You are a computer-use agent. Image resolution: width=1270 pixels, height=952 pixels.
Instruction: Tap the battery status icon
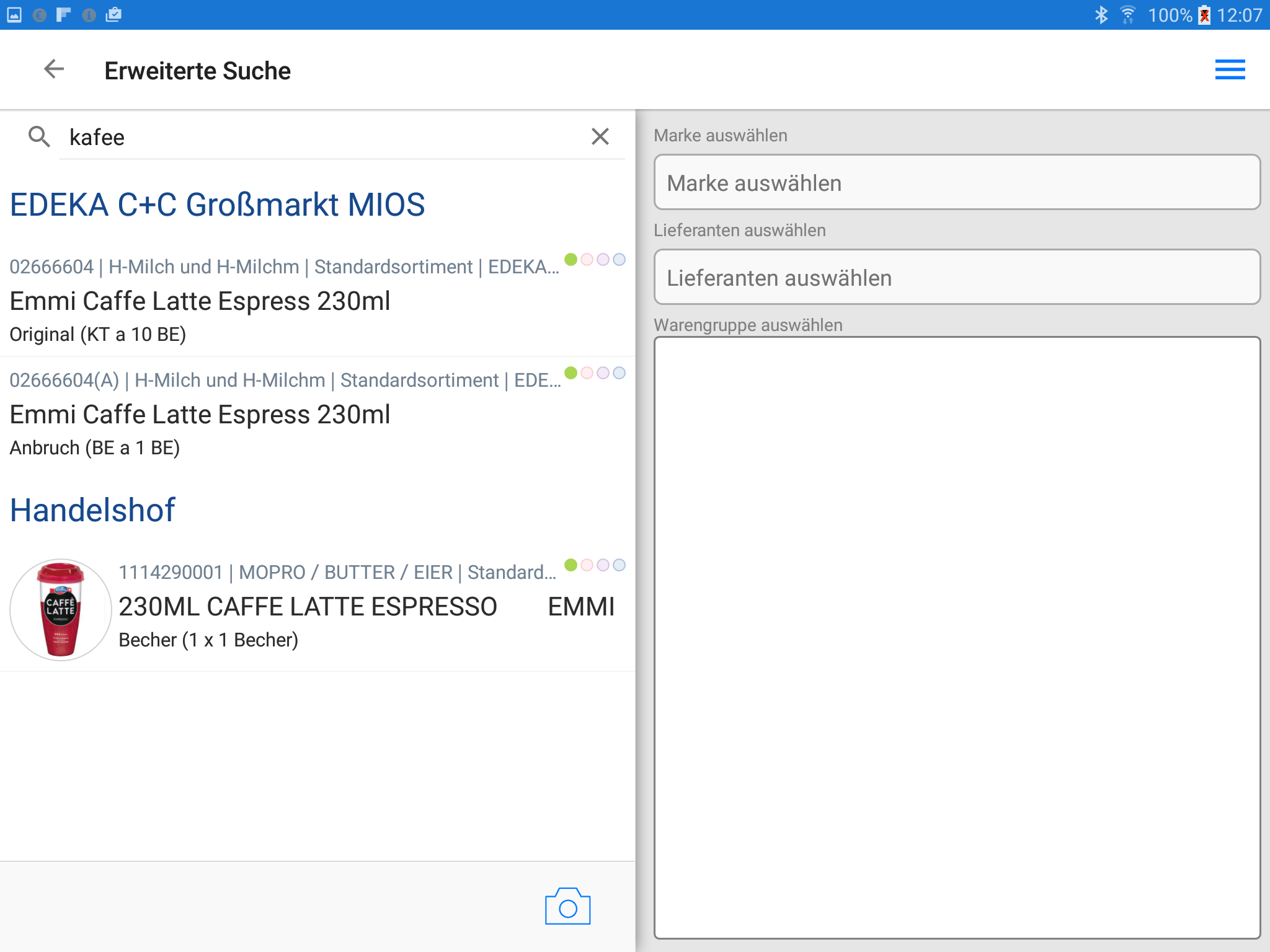pos(1204,15)
